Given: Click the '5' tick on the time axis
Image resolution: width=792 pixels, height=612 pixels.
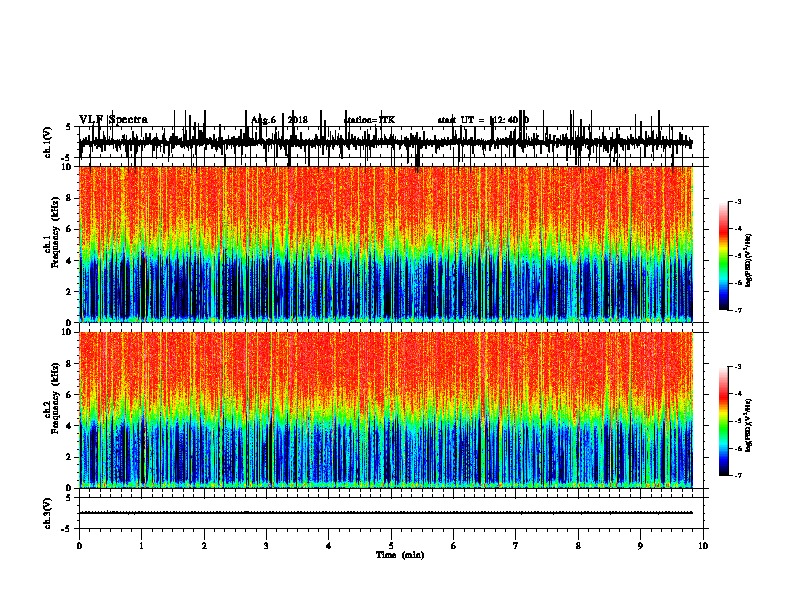Looking at the screenshot, I should tap(391, 545).
